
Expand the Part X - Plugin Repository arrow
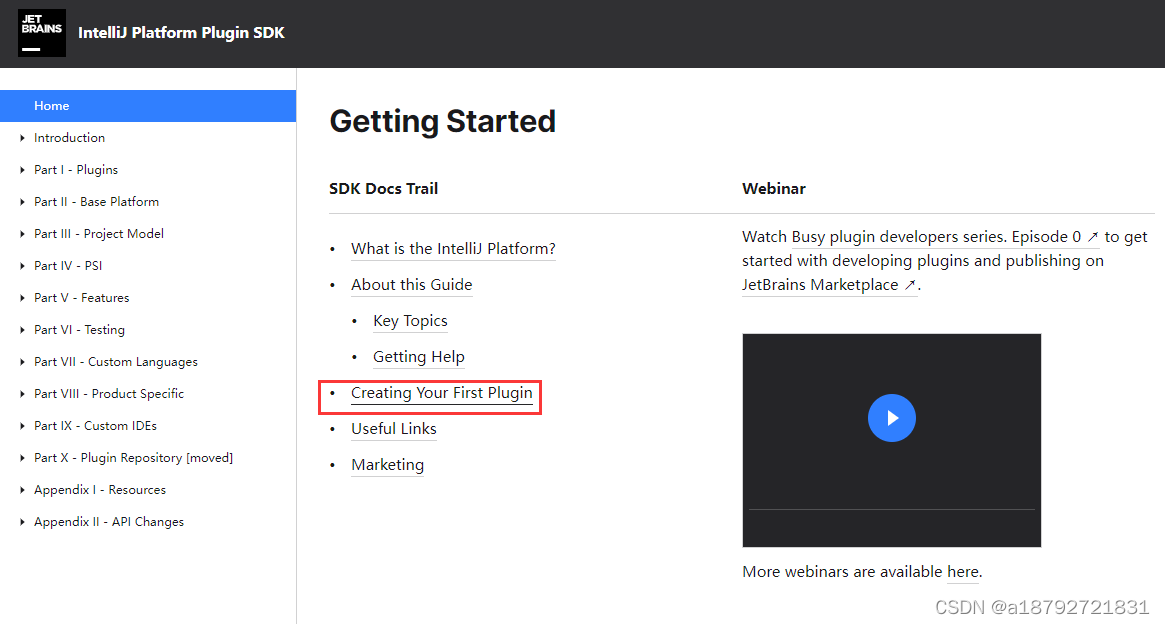(x=22, y=458)
